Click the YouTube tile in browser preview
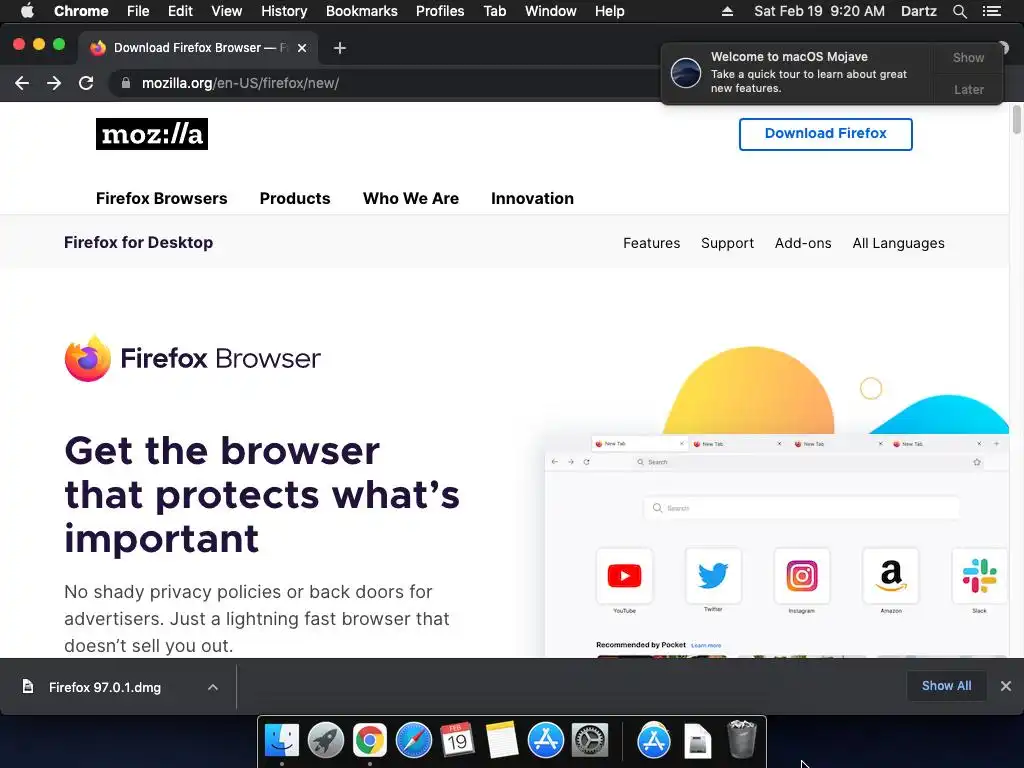This screenshot has width=1024, height=768. (x=624, y=575)
